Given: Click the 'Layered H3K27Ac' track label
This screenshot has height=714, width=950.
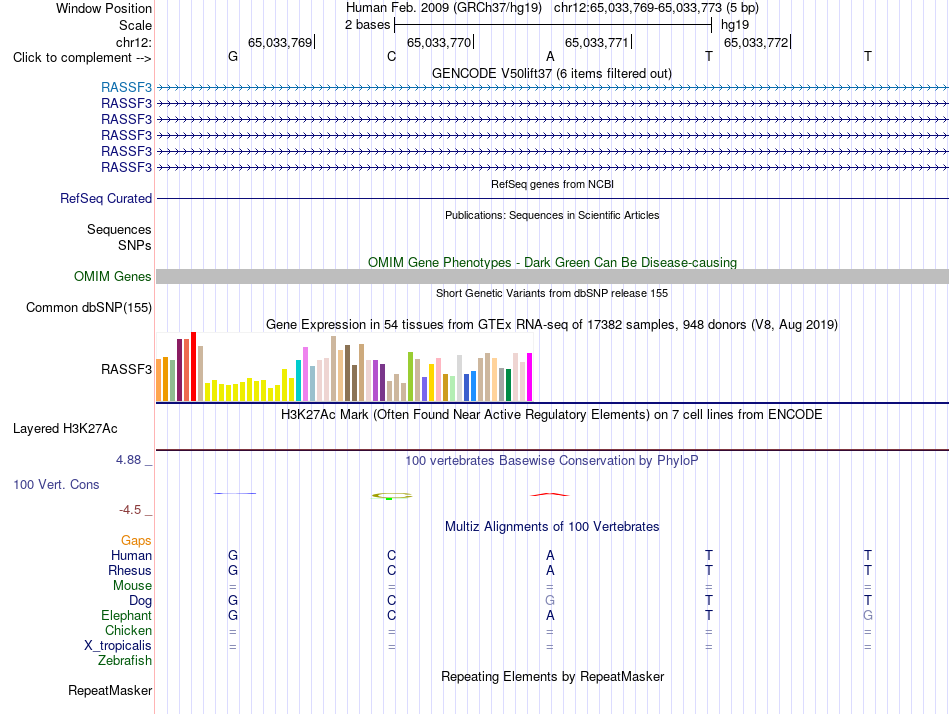Looking at the screenshot, I should (x=65, y=429).
